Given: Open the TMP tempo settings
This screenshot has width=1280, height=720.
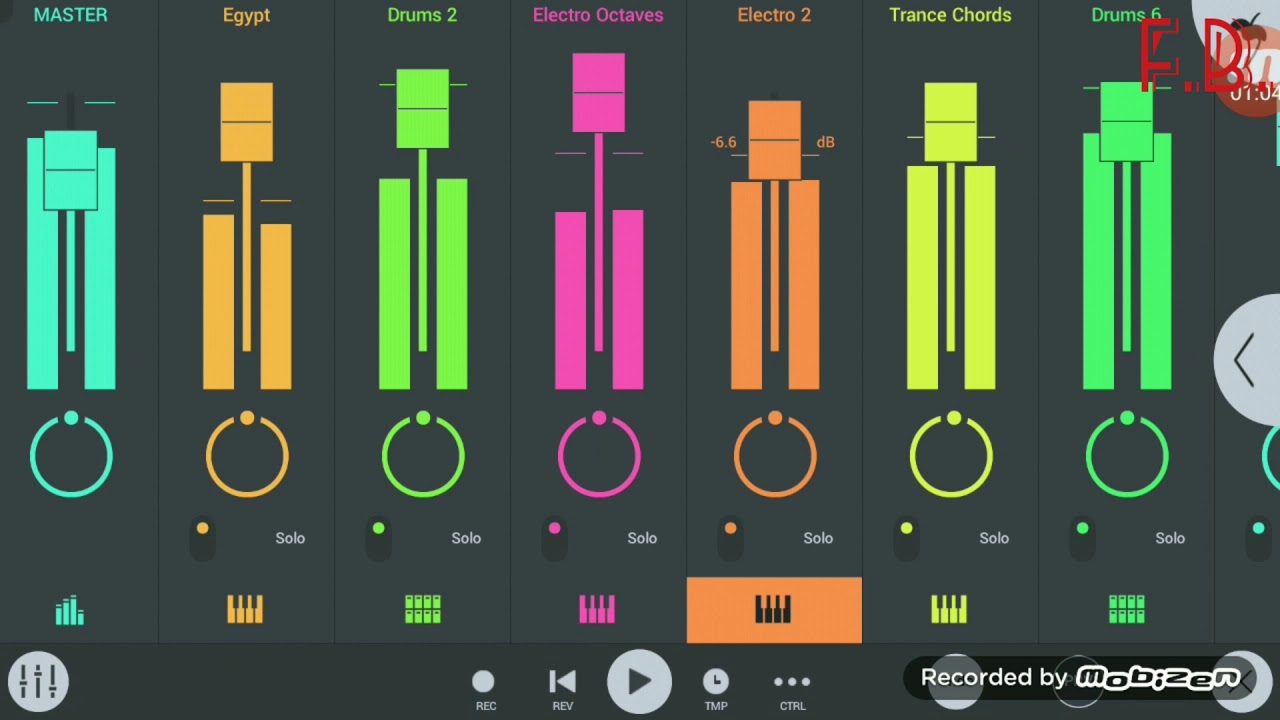Looking at the screenshot, I should (x=716, y=687).
